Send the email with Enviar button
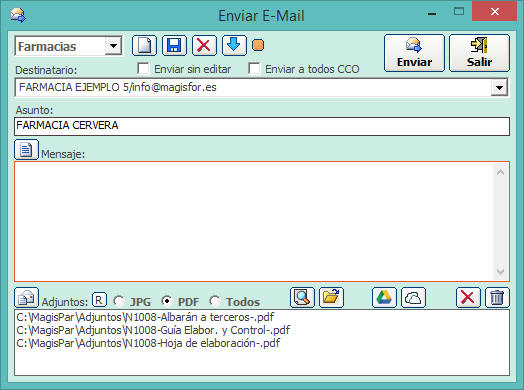524x390 pixels. click(414, 53)
